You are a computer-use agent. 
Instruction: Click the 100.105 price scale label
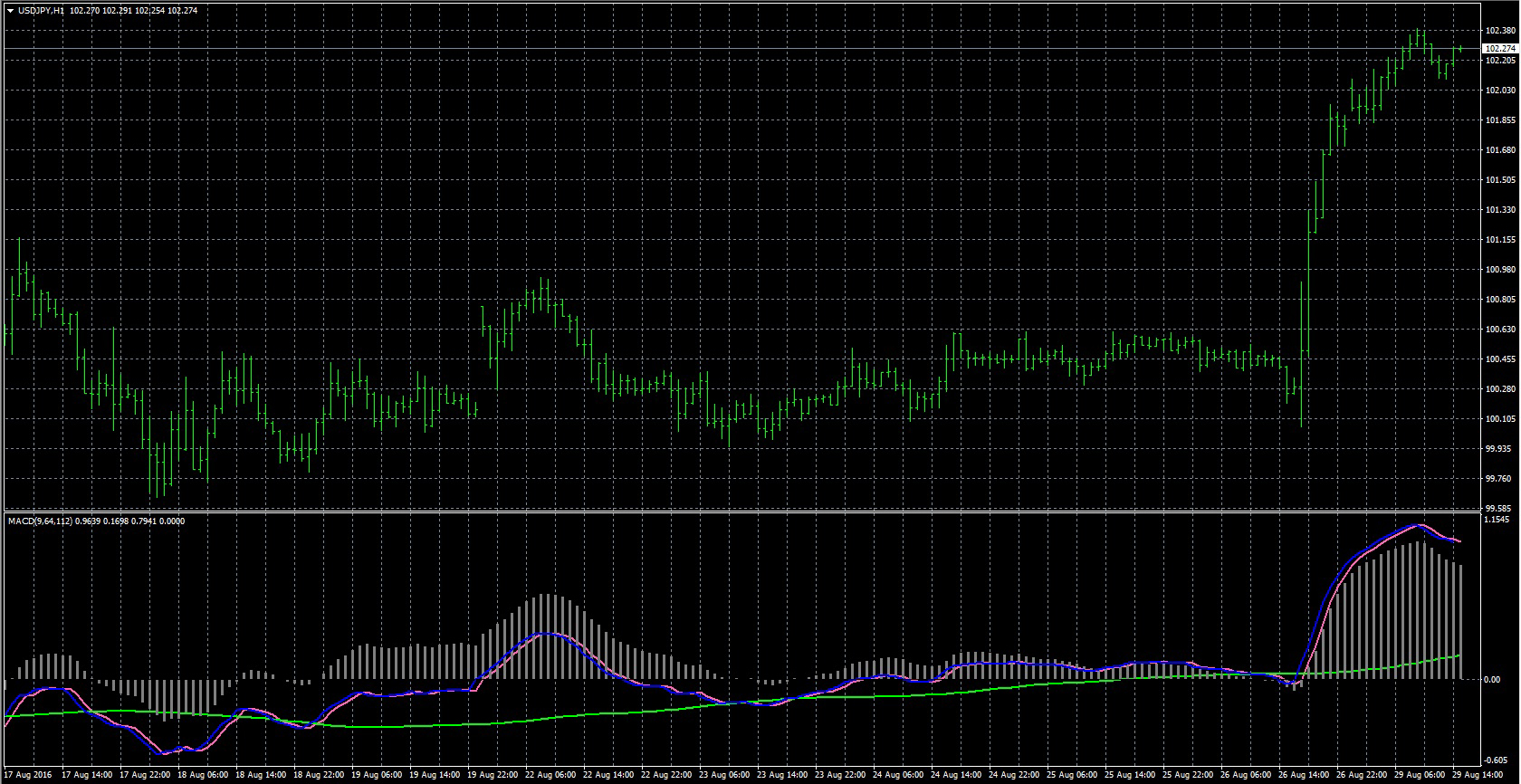point(1500,419)
